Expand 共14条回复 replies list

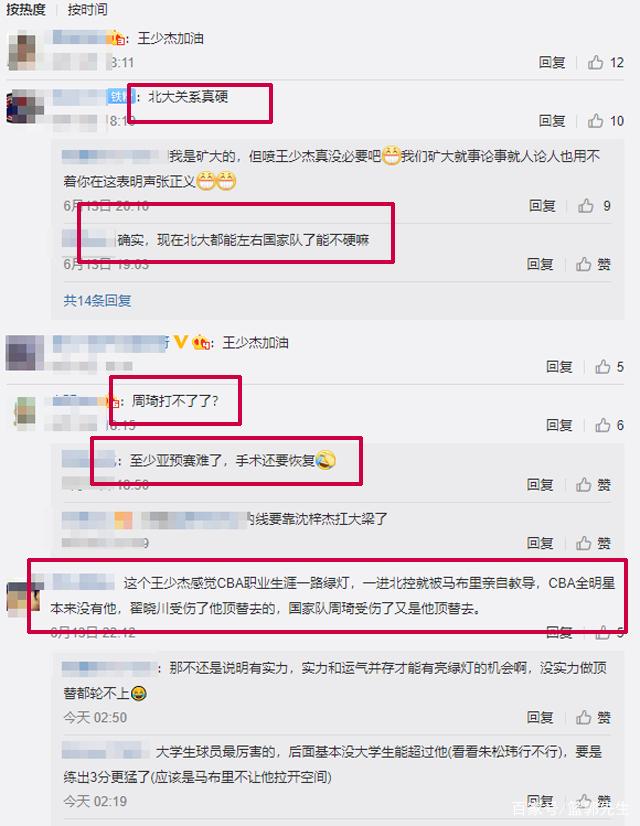coord(97,301)
